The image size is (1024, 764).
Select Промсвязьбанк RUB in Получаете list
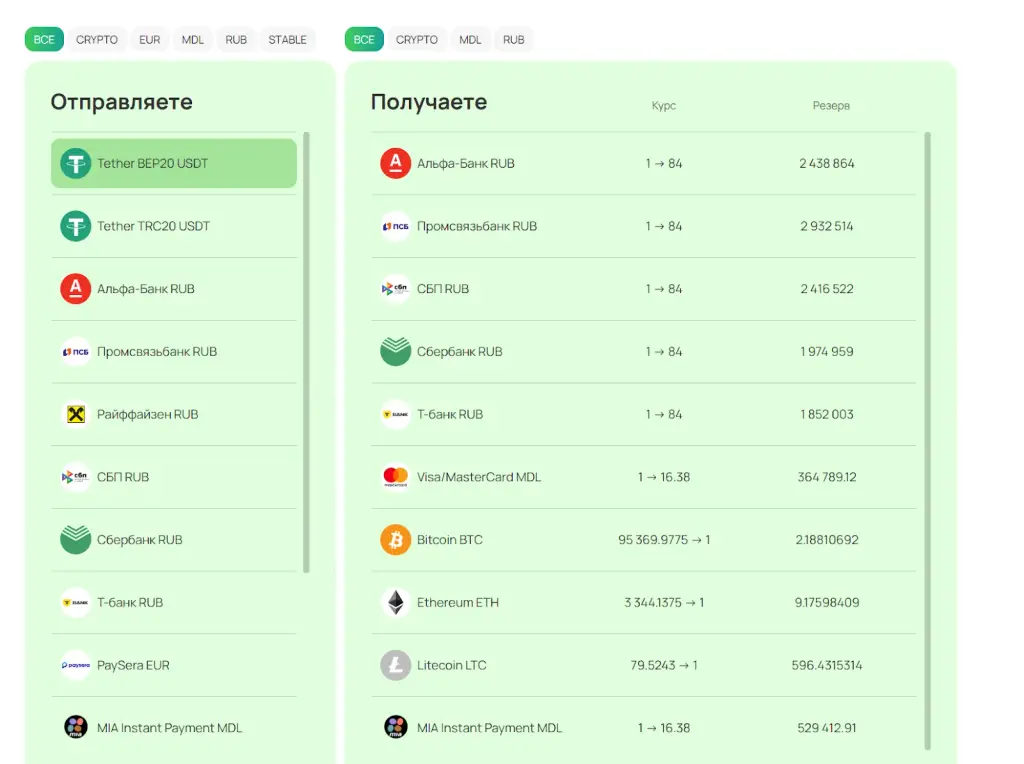pyautogui.click(x=643, y=226)
